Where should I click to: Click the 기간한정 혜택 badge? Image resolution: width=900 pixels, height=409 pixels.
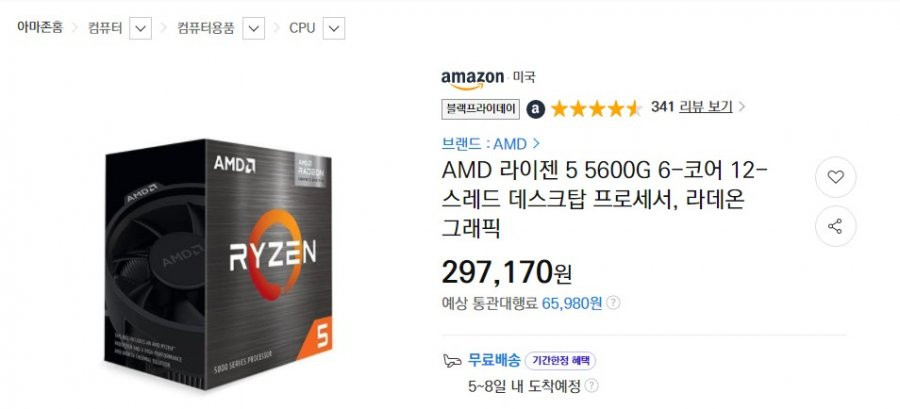tap(560, 361)
